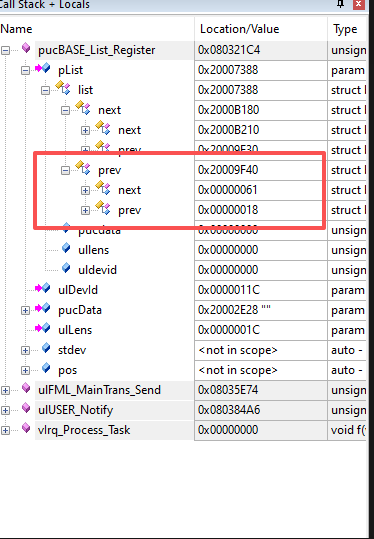Select the ulDevId row name
This screenshot has width=374, height=539.
(78, 290)
